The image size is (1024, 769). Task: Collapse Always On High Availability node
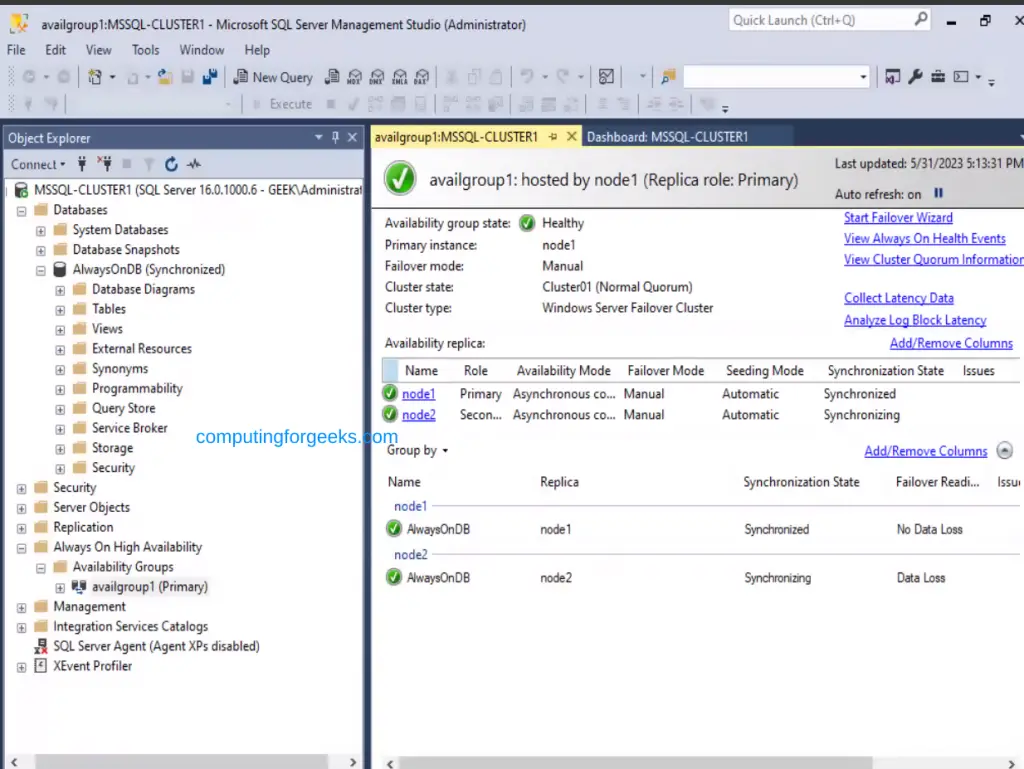coord(22,548)
